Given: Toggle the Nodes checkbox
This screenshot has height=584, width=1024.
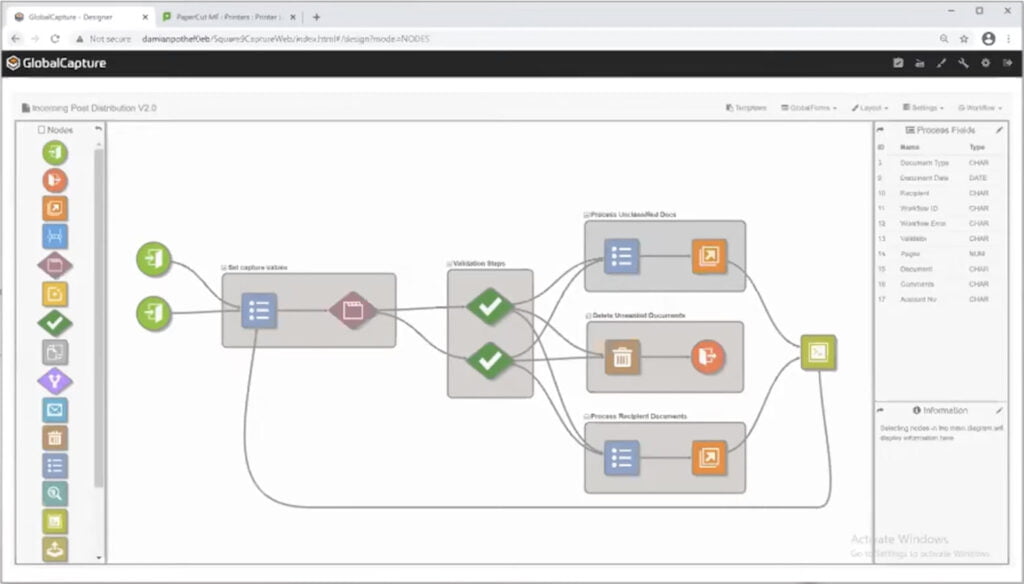Looking at the screenshot, I should 41,129.
